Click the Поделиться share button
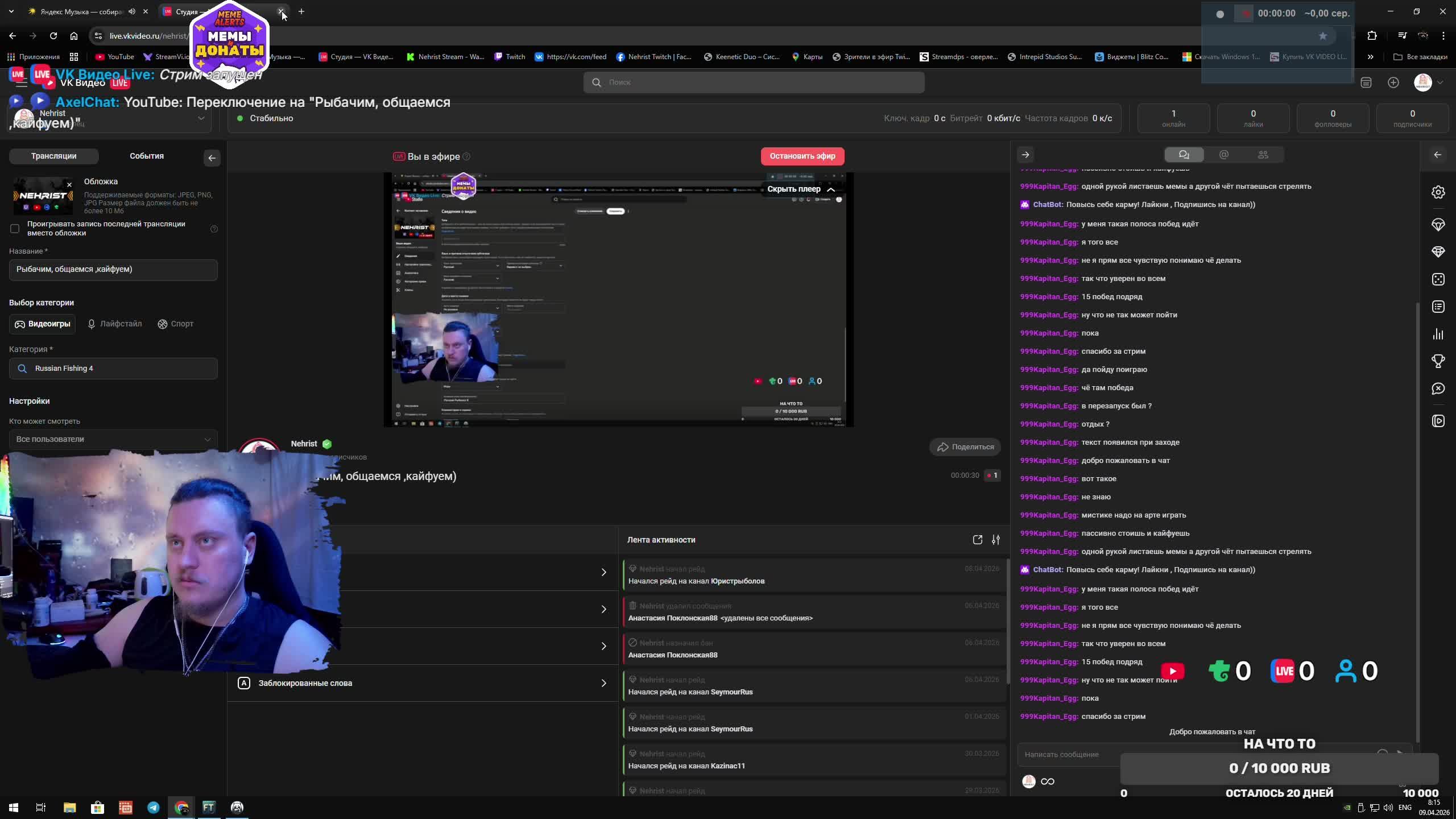 (x=965, y=447)
